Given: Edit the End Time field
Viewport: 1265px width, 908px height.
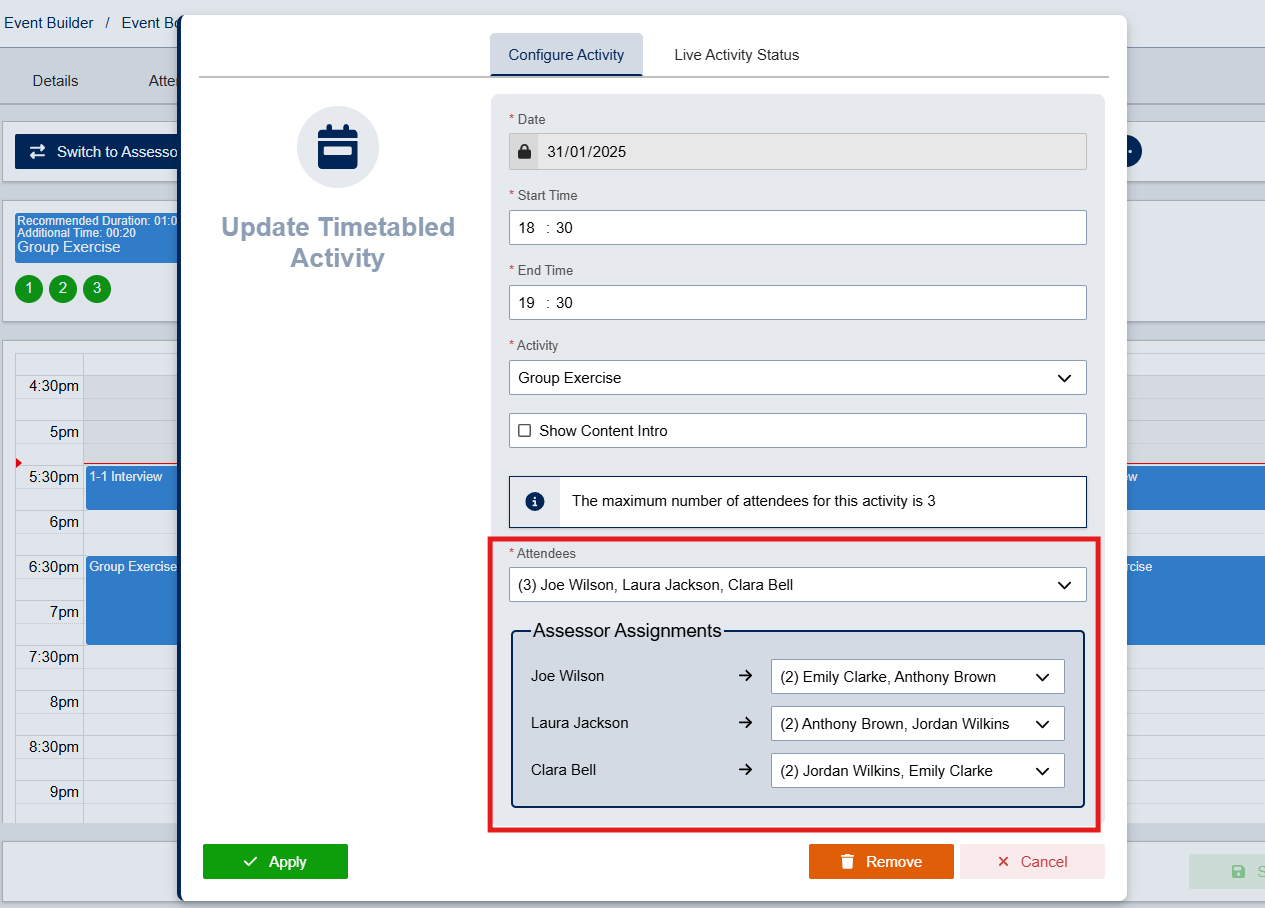Looking at the screenshot, I should [797, 302].
